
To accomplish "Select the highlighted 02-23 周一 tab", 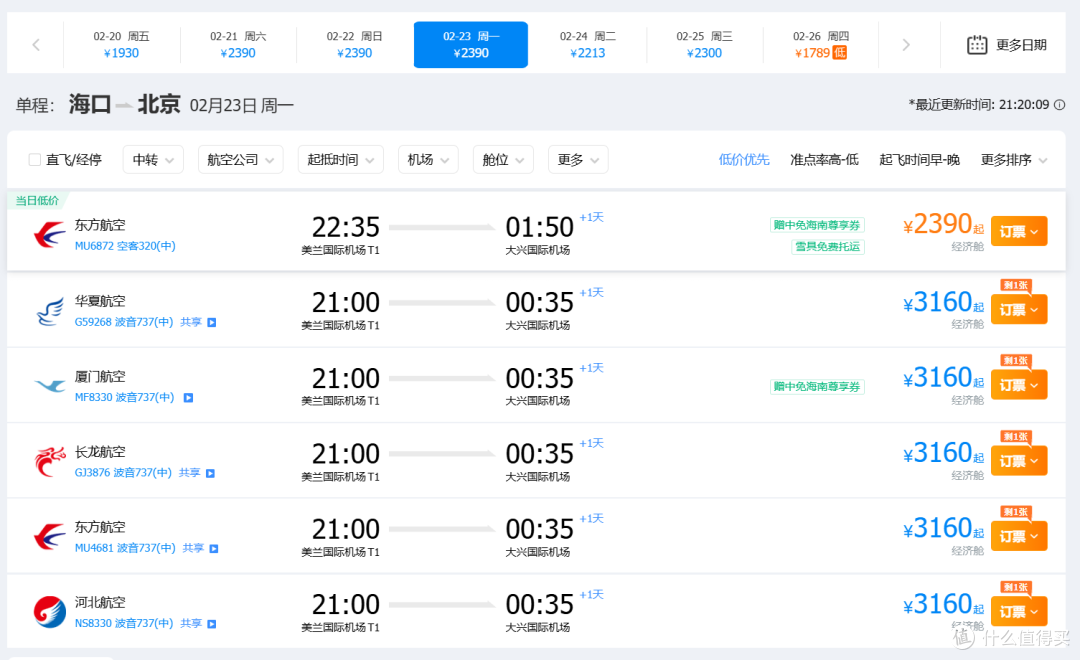I will (470, 45).
